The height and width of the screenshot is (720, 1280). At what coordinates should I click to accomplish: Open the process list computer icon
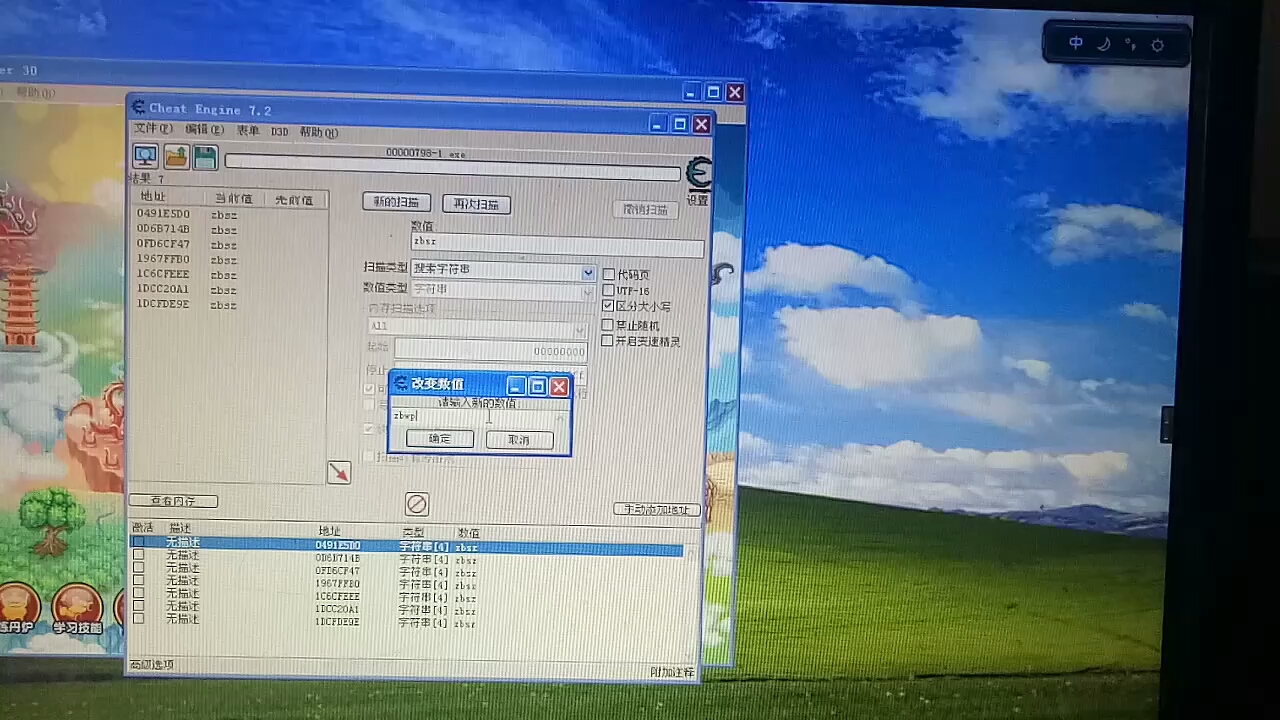(145, 156)
